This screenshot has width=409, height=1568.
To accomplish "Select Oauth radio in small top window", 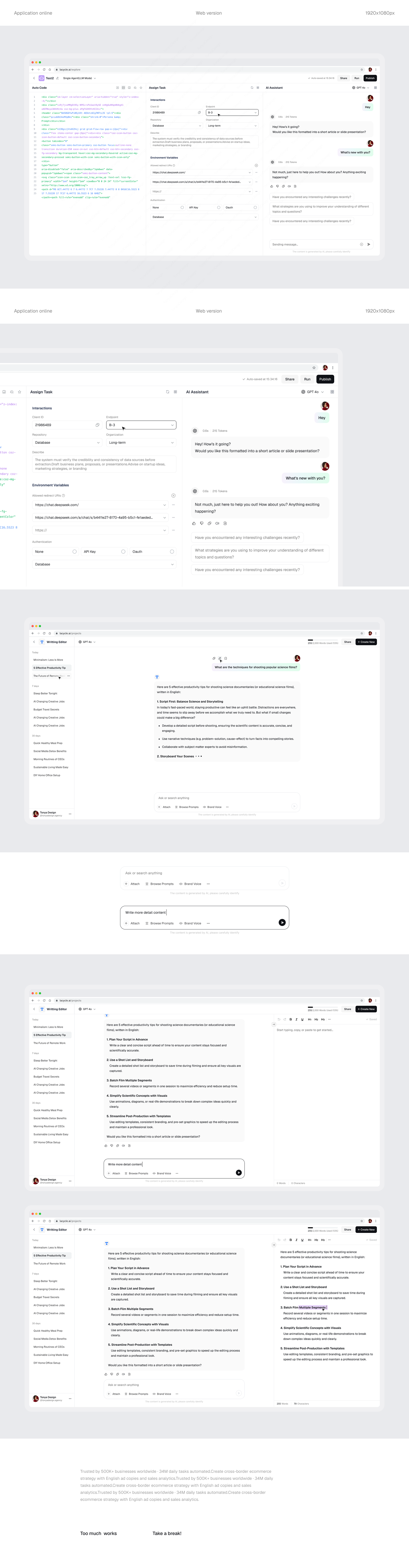I will [x=255, y=208].
